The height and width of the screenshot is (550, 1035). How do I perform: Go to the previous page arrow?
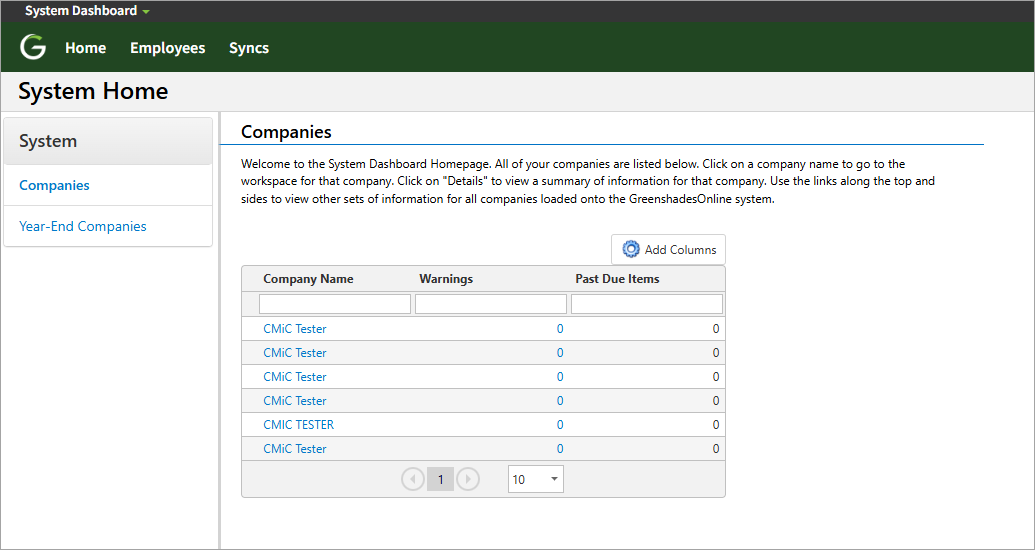click(413, 479)
